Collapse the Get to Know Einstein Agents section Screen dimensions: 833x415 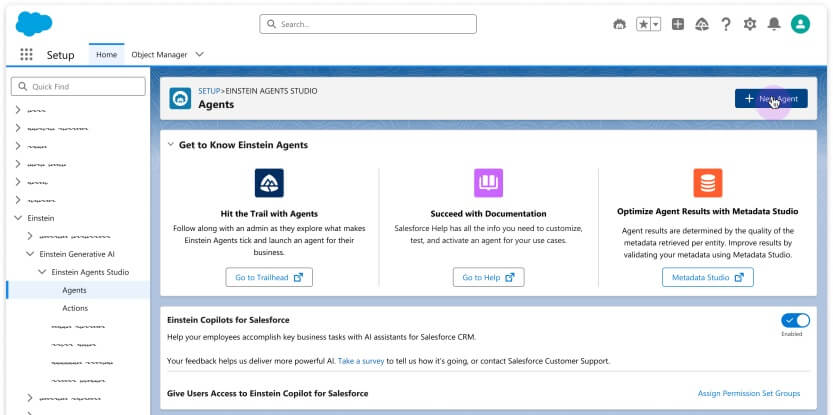[x=171, y=145]
